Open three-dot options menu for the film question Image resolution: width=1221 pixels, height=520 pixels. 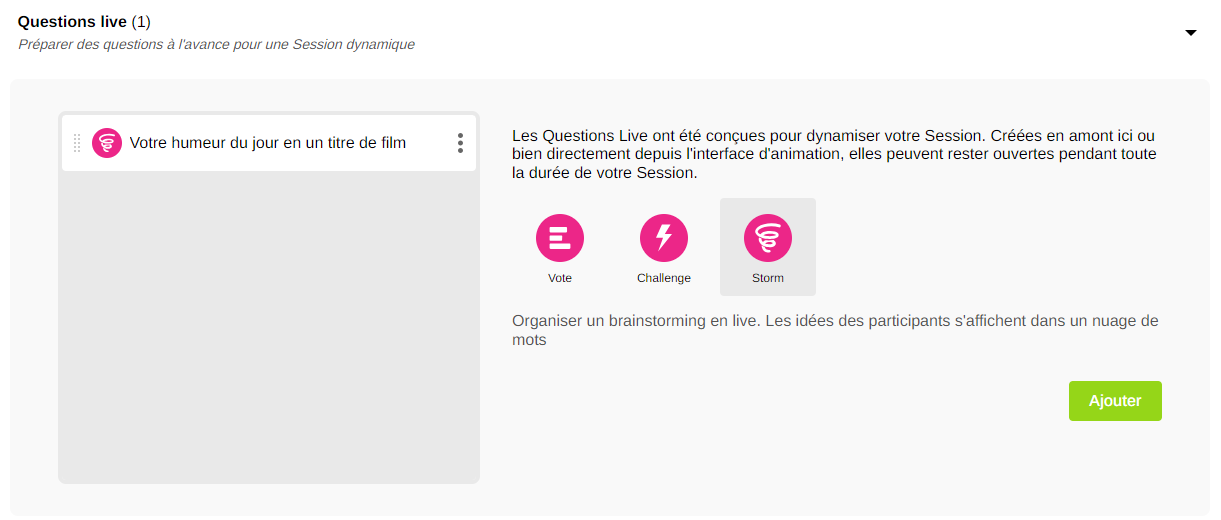(x=460, y=143)
